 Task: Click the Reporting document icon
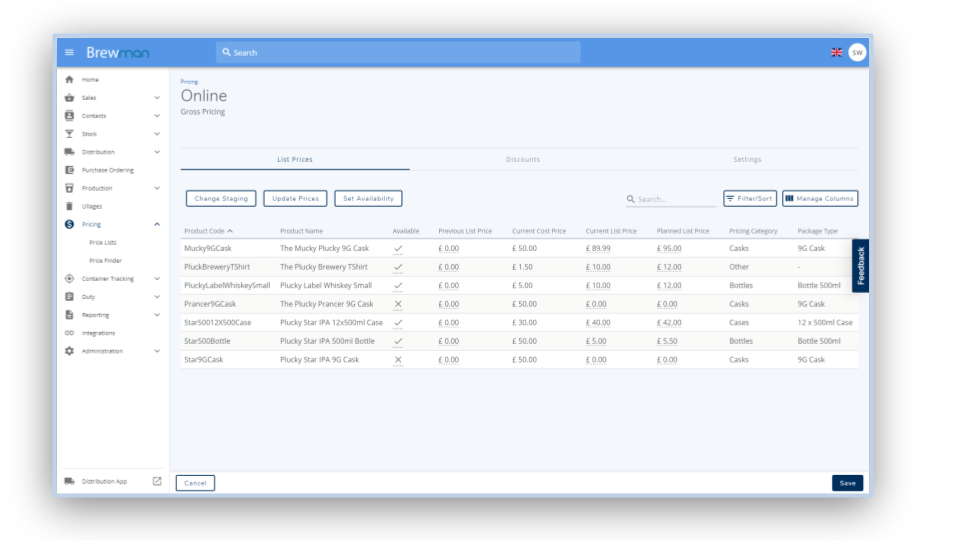click(69, 315)
